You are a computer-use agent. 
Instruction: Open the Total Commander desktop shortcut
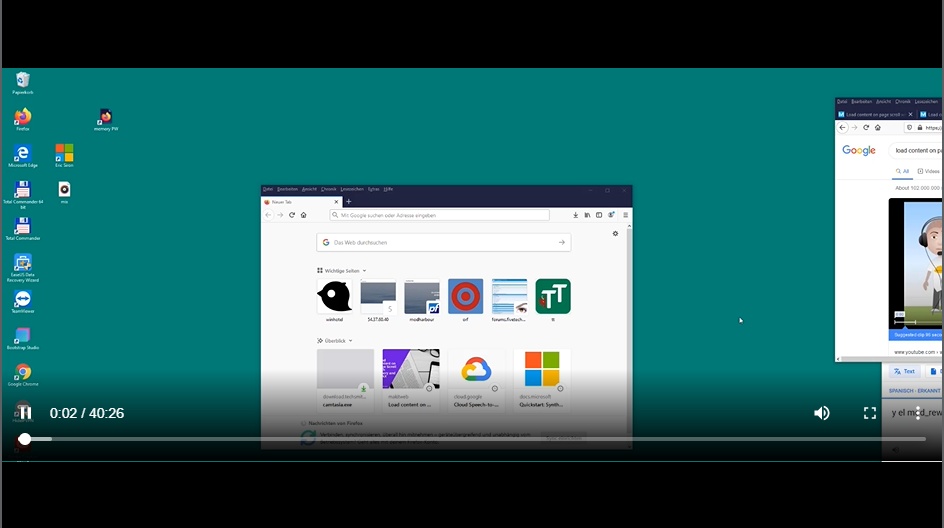click(23, 229)
